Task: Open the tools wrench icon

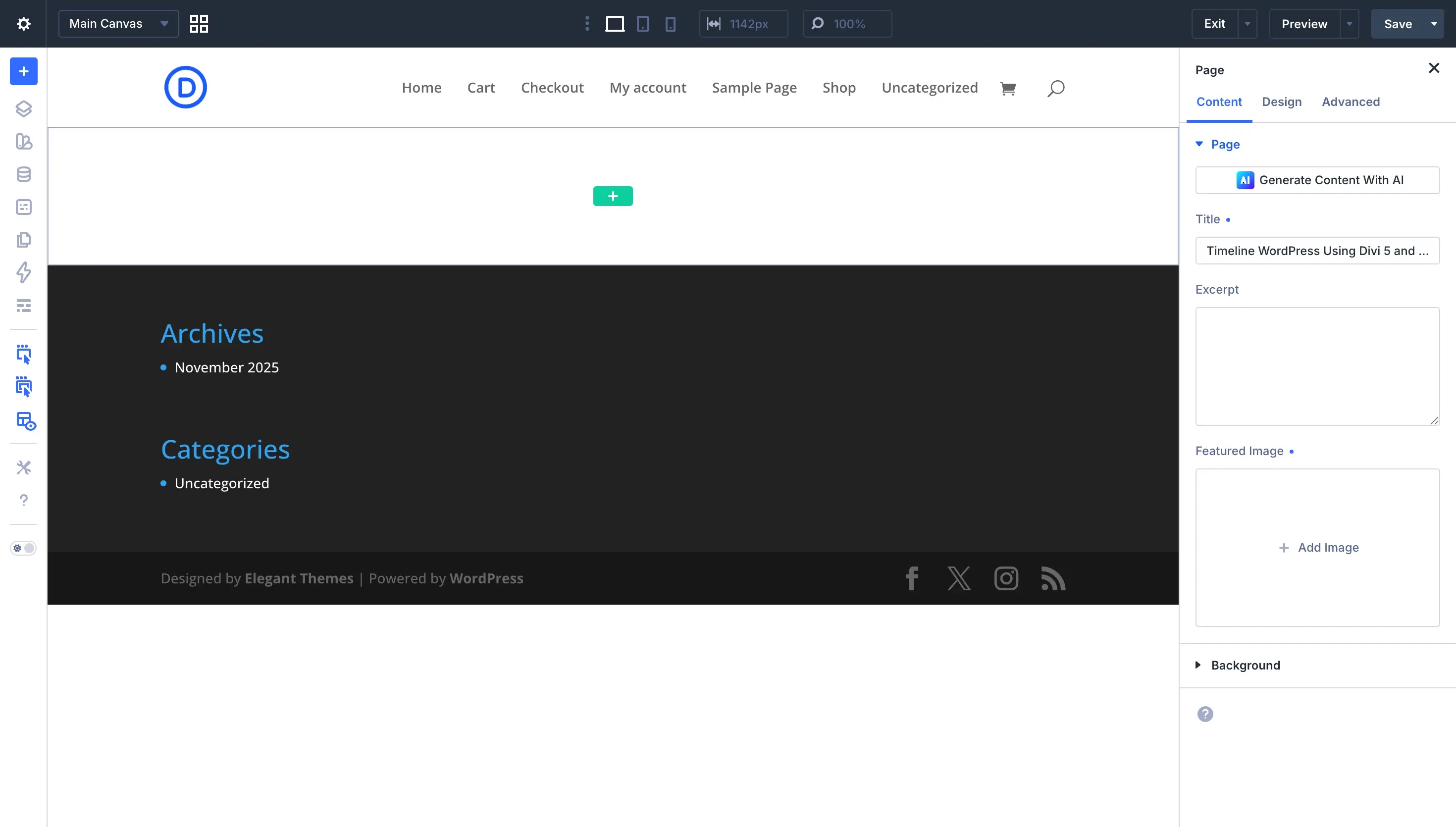Action: pyautogui.click(x=23, y=467)
